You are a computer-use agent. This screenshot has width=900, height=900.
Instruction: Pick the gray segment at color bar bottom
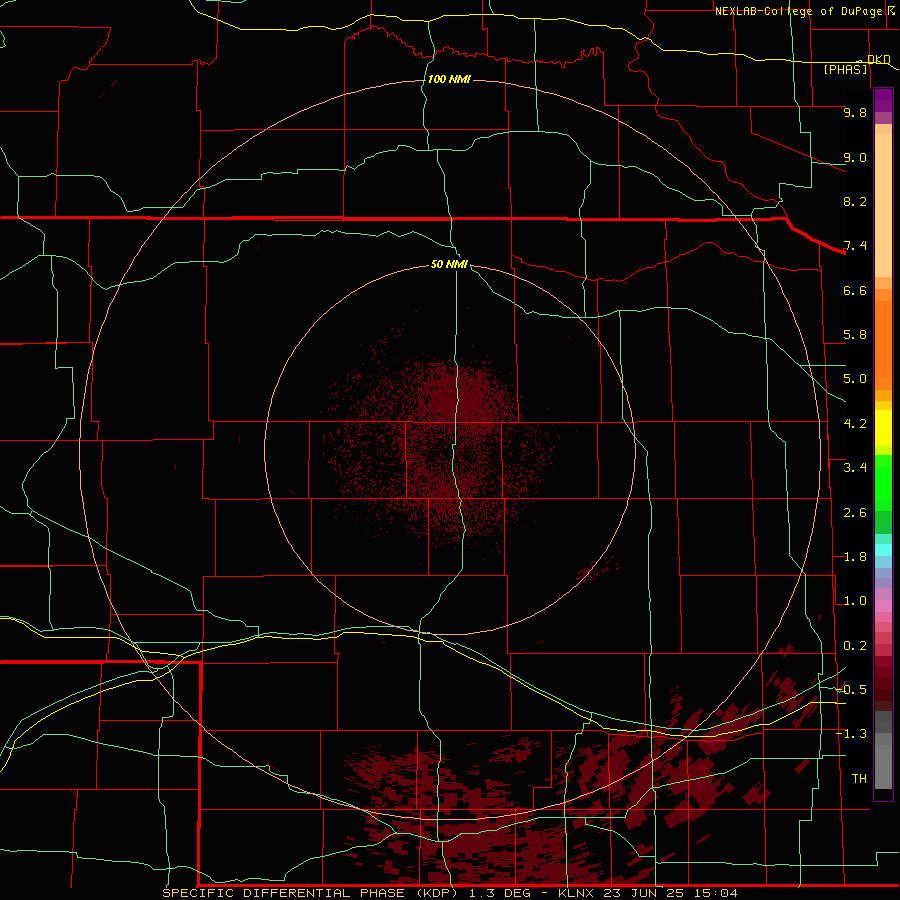click(883, 766)
